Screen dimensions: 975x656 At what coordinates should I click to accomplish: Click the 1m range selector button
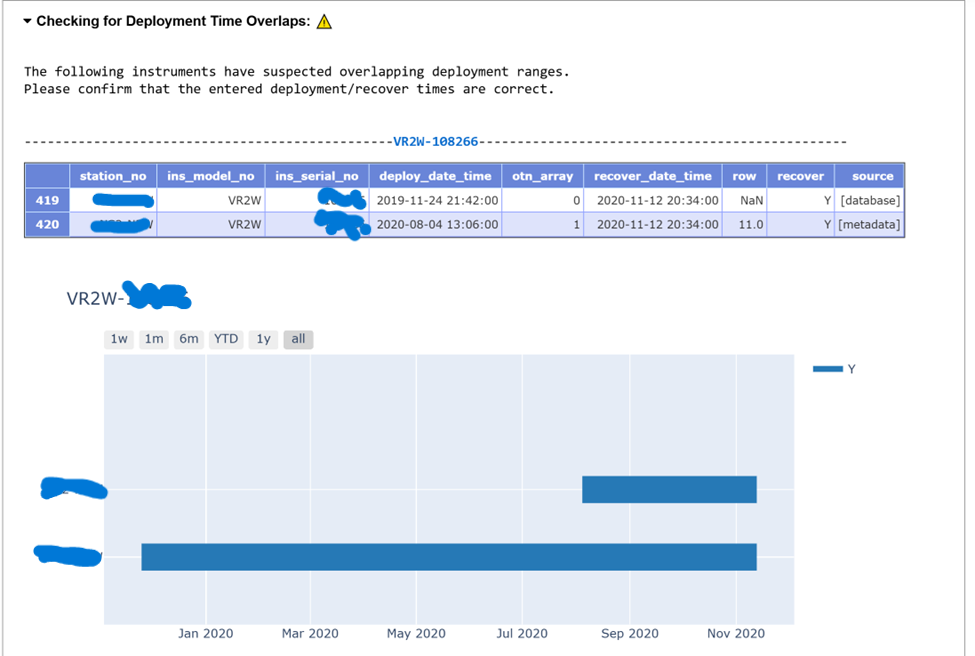click(x=153, y=339)
